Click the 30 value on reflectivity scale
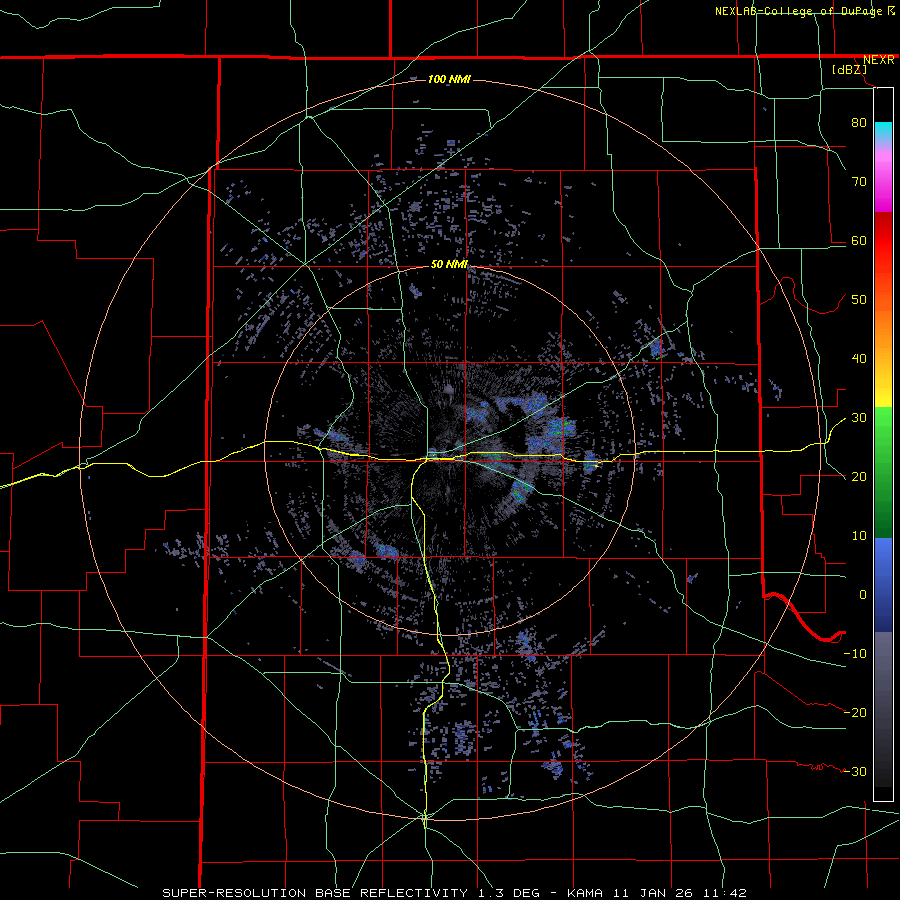This screenshot has width=900, height=900. [859, 418]
